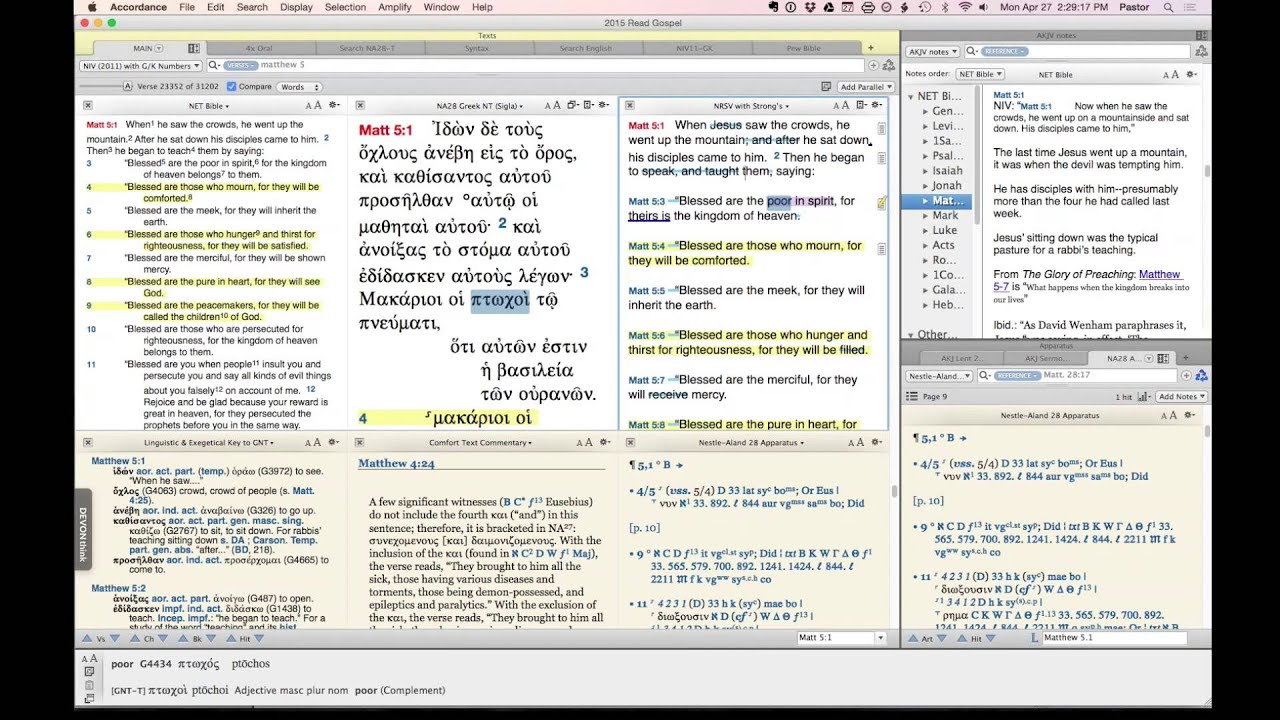Open gear settings in AKJV notes pane
The image size is (1280, 720).
point(1192,74)
